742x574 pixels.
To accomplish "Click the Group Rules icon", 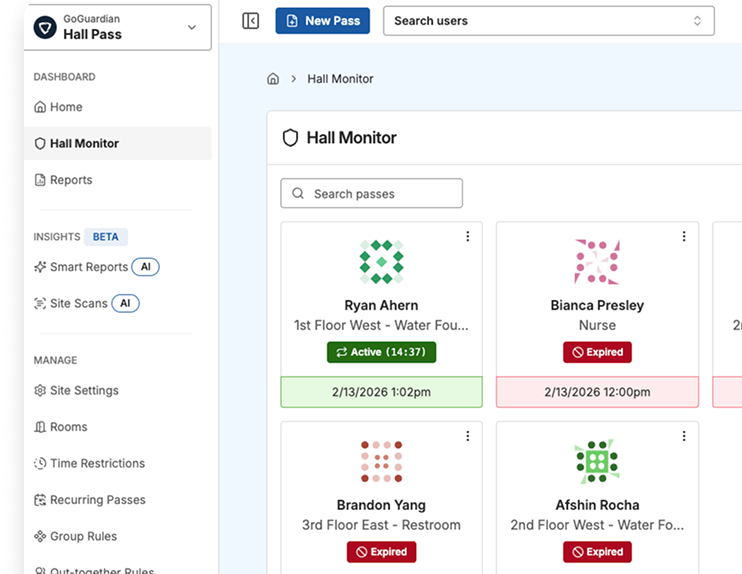I will click(x=40, y=536).
